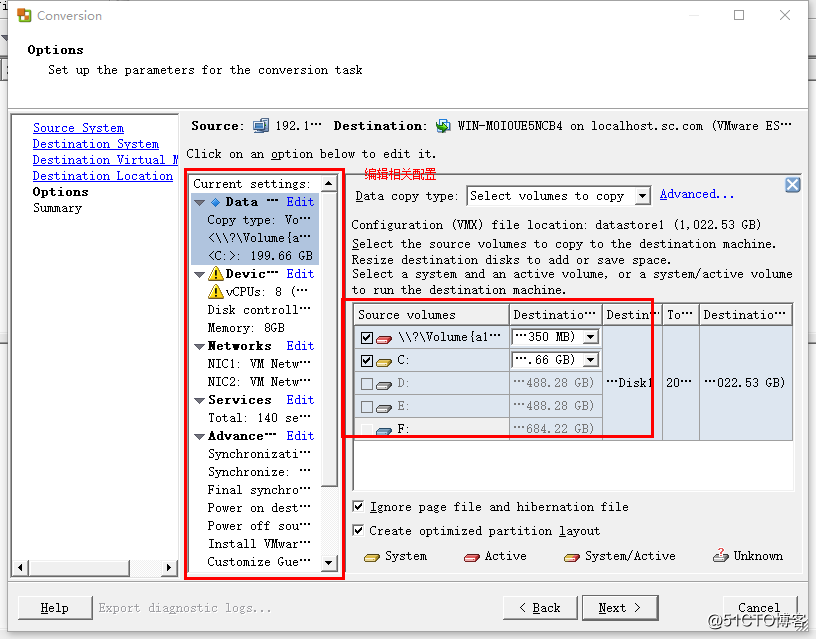Go to Destination Location step
This screenshot has height=639, width=816.
tap(103, 176)
